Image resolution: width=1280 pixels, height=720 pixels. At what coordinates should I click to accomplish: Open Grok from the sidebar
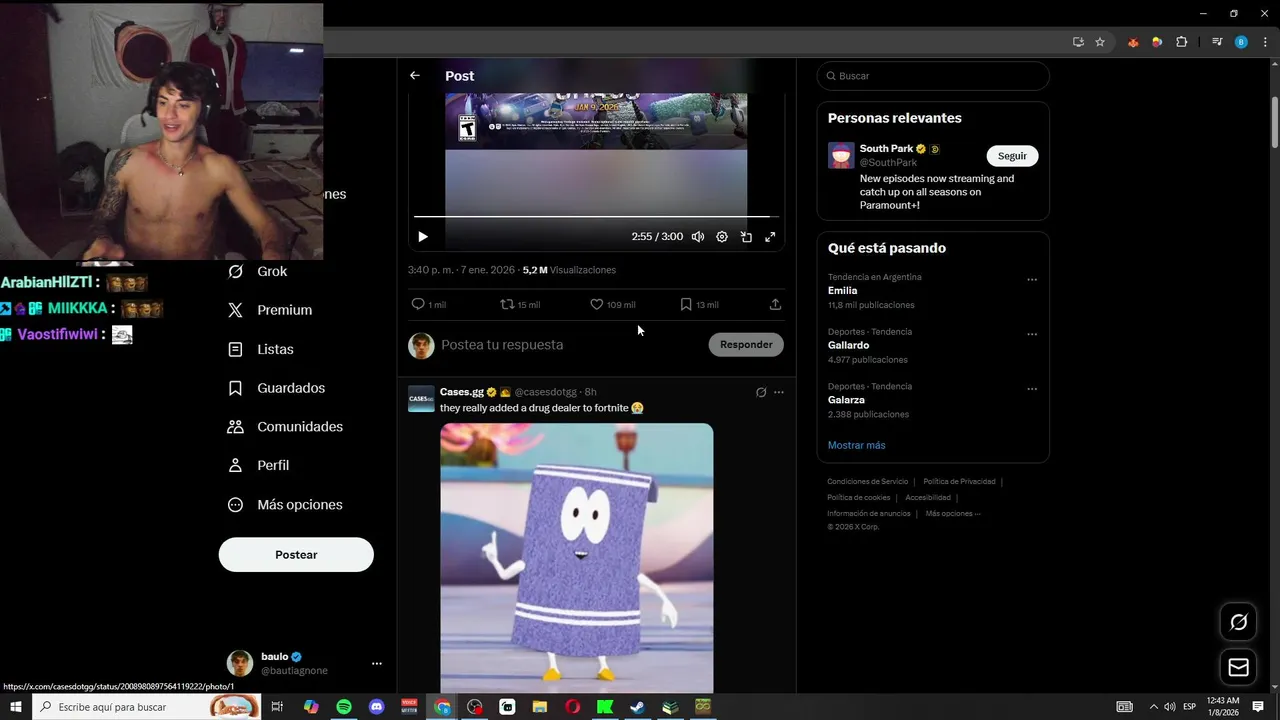click(258, 271)
